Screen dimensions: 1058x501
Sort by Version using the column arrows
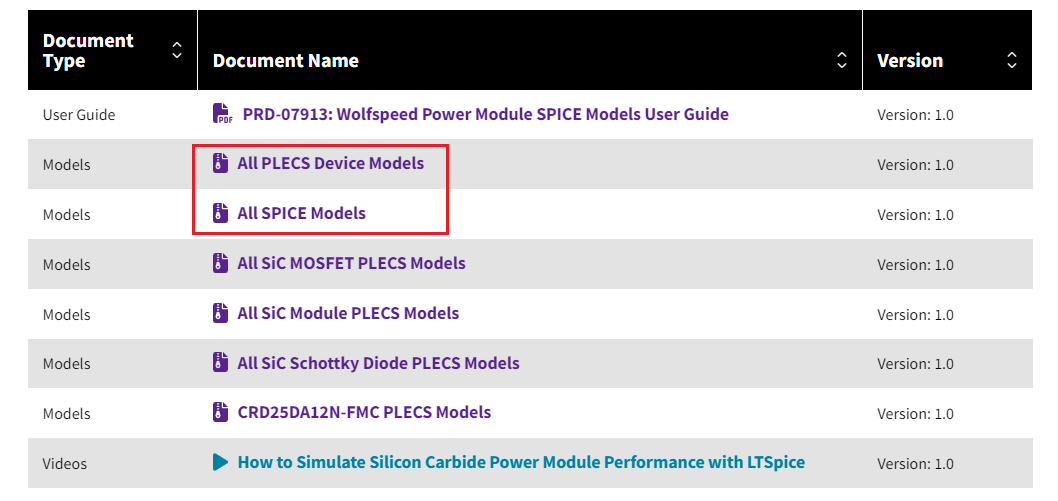coord(1012,61)
